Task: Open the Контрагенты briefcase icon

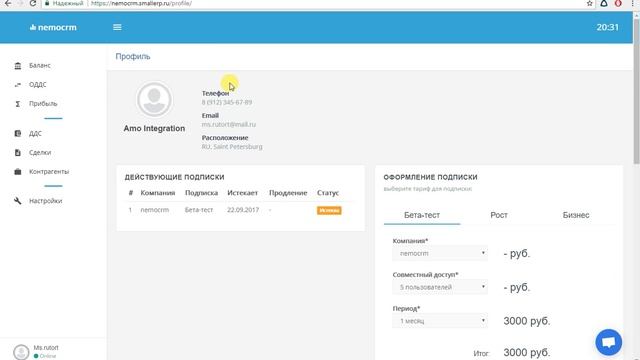Action: [x=18, y=172]
